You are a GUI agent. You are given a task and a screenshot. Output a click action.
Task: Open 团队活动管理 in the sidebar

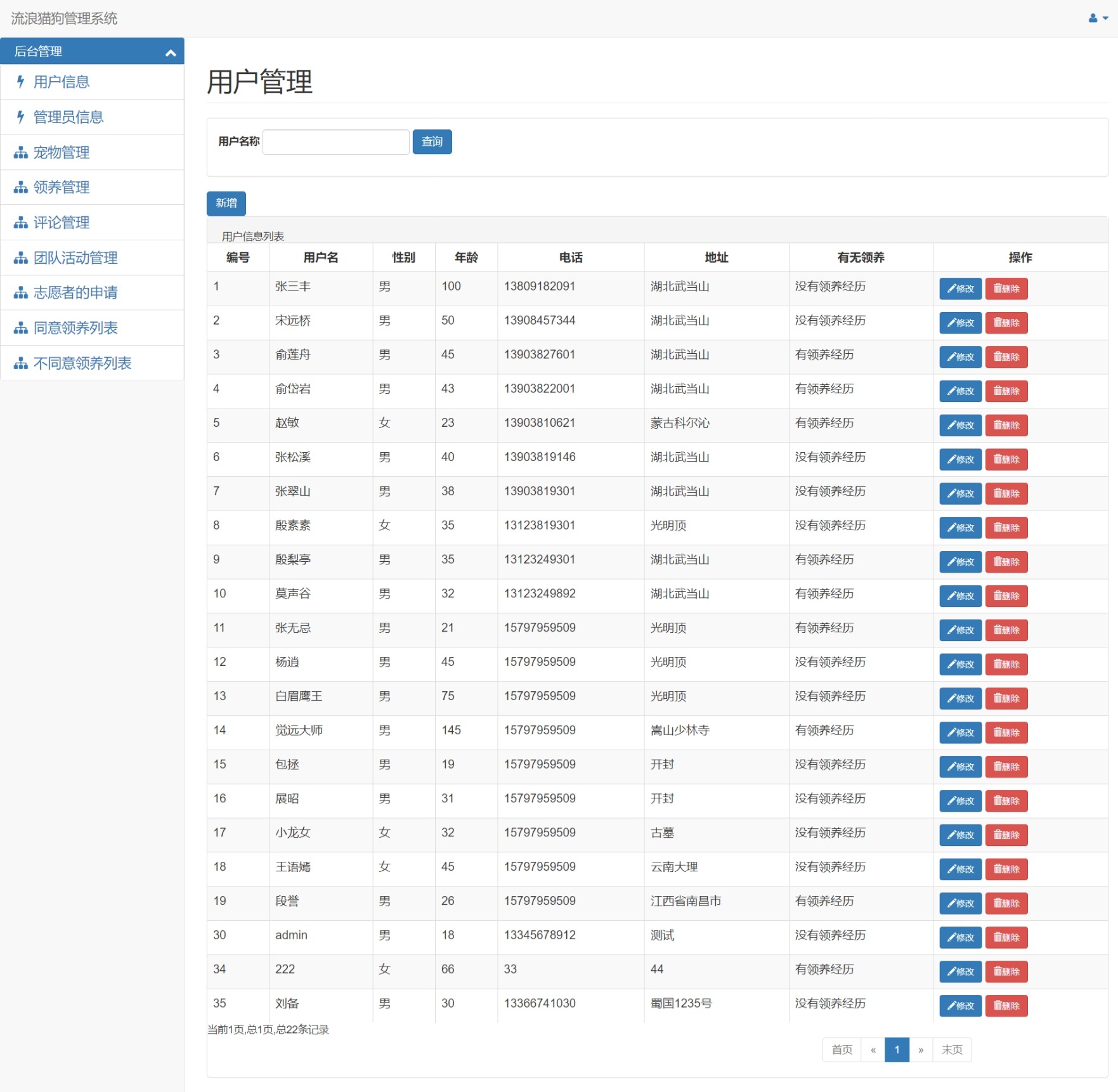point(75,258)
